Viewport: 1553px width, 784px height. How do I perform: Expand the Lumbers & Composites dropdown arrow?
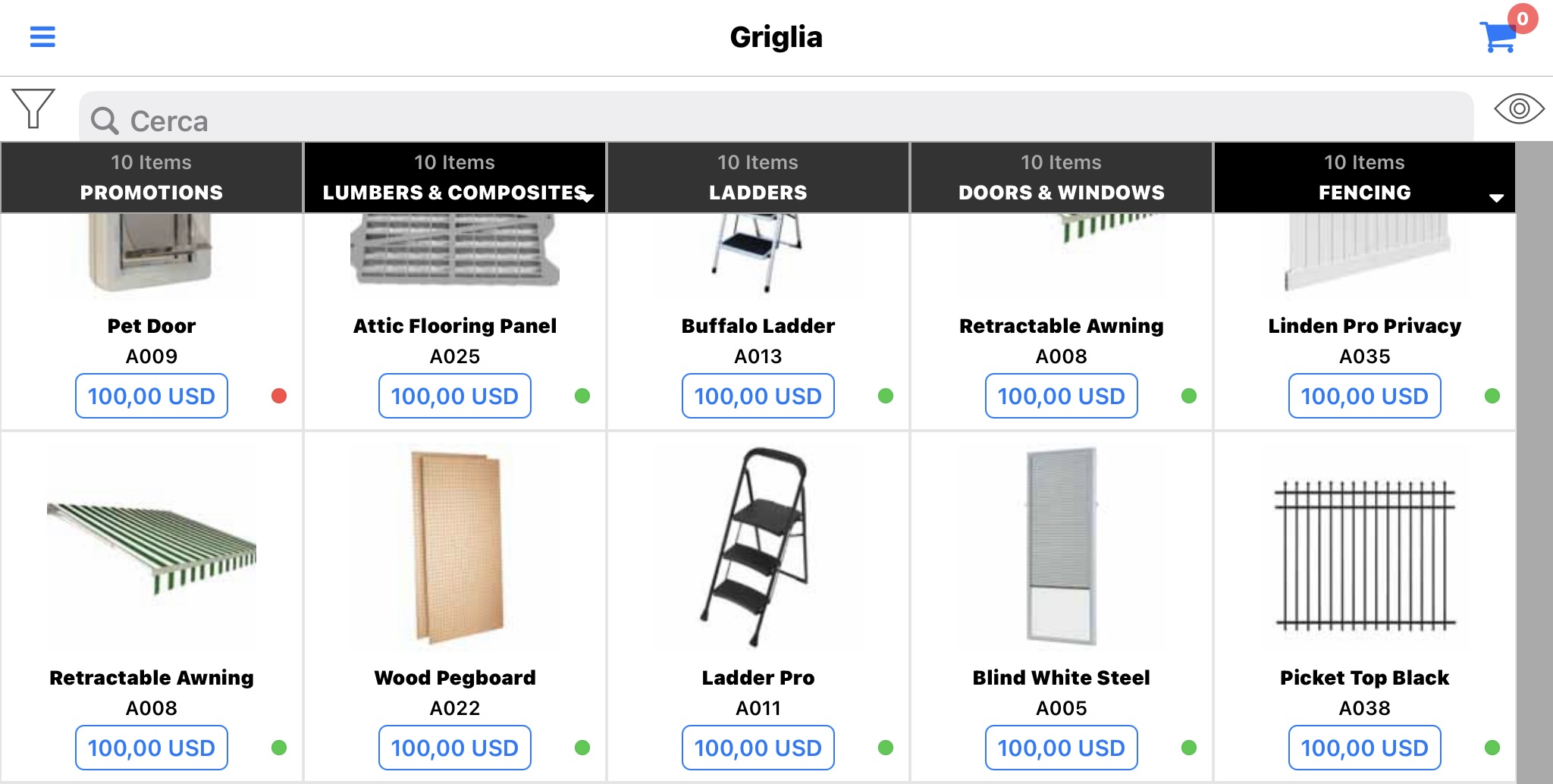(x=587, y=197)
